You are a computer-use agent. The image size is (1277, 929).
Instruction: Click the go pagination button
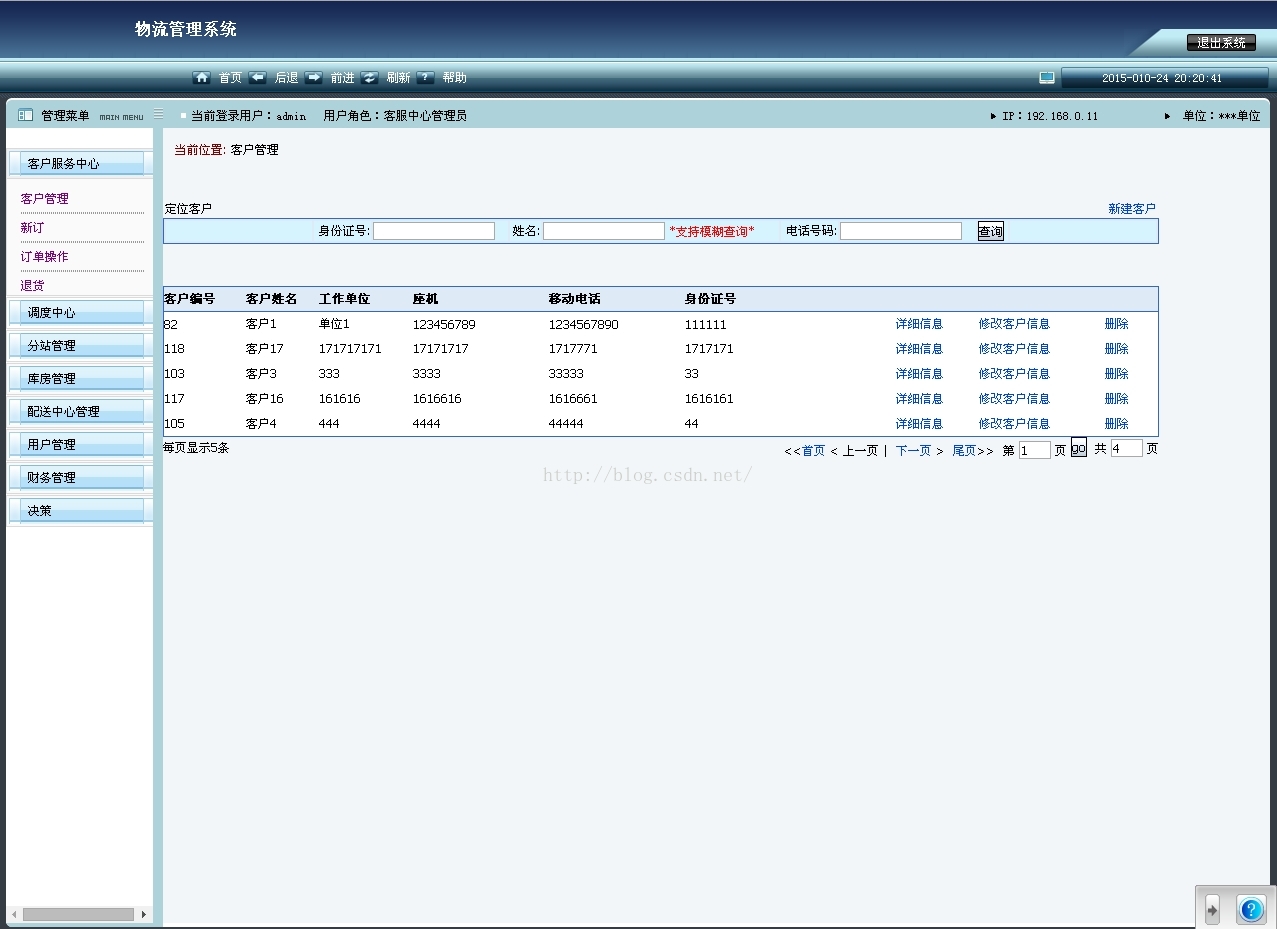1079,448
